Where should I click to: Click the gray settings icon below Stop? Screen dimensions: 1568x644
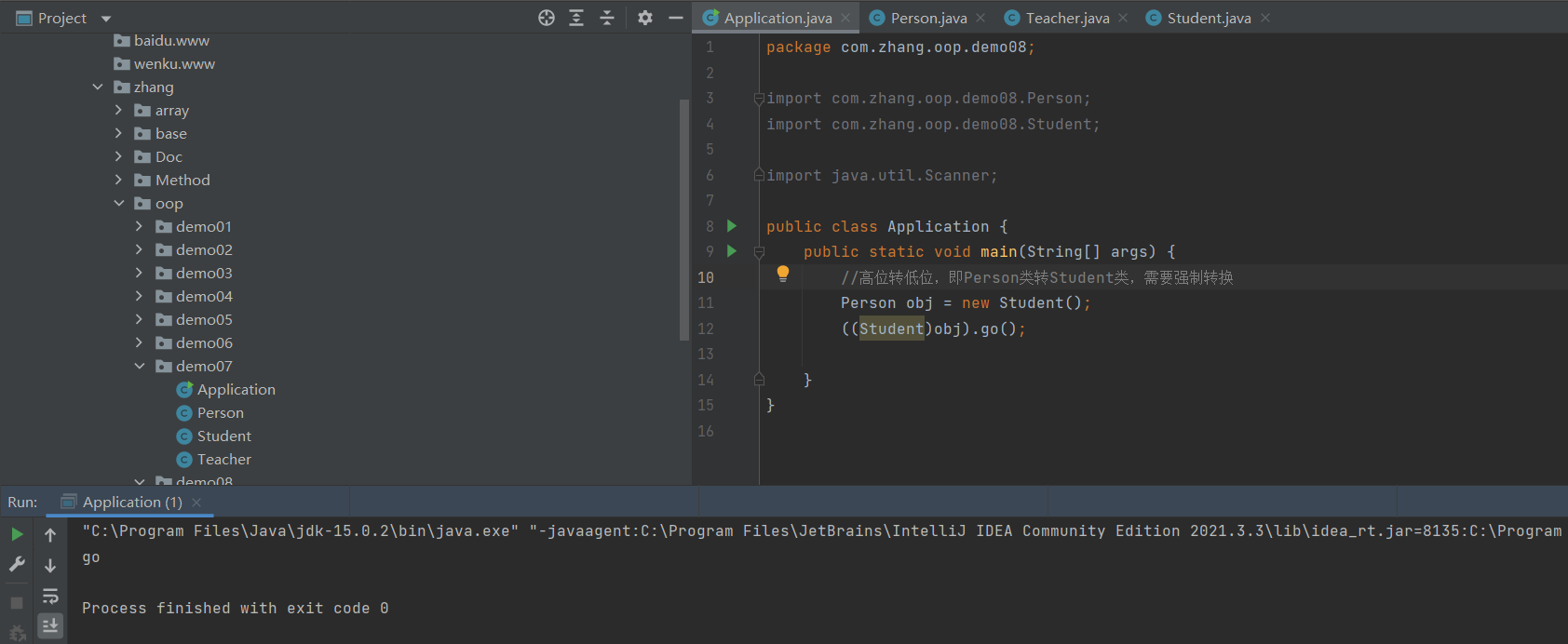coord(17,635)
